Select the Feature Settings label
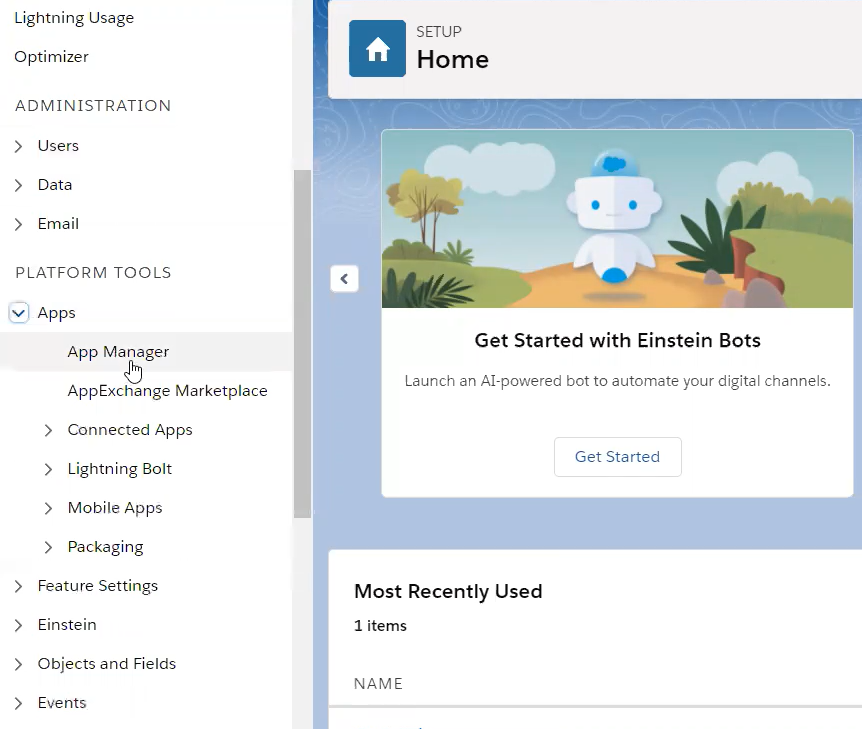This screenshot has height=729, width=862. pos(98,586)
